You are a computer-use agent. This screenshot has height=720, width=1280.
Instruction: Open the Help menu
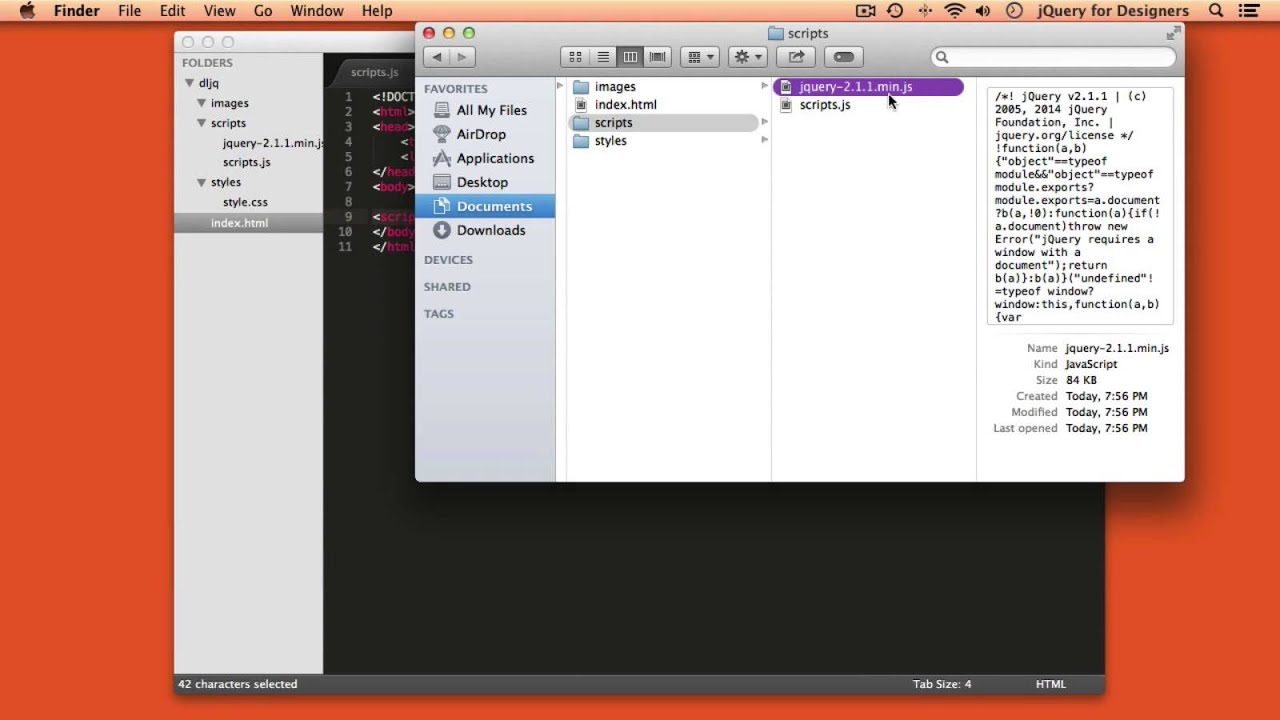377,11
